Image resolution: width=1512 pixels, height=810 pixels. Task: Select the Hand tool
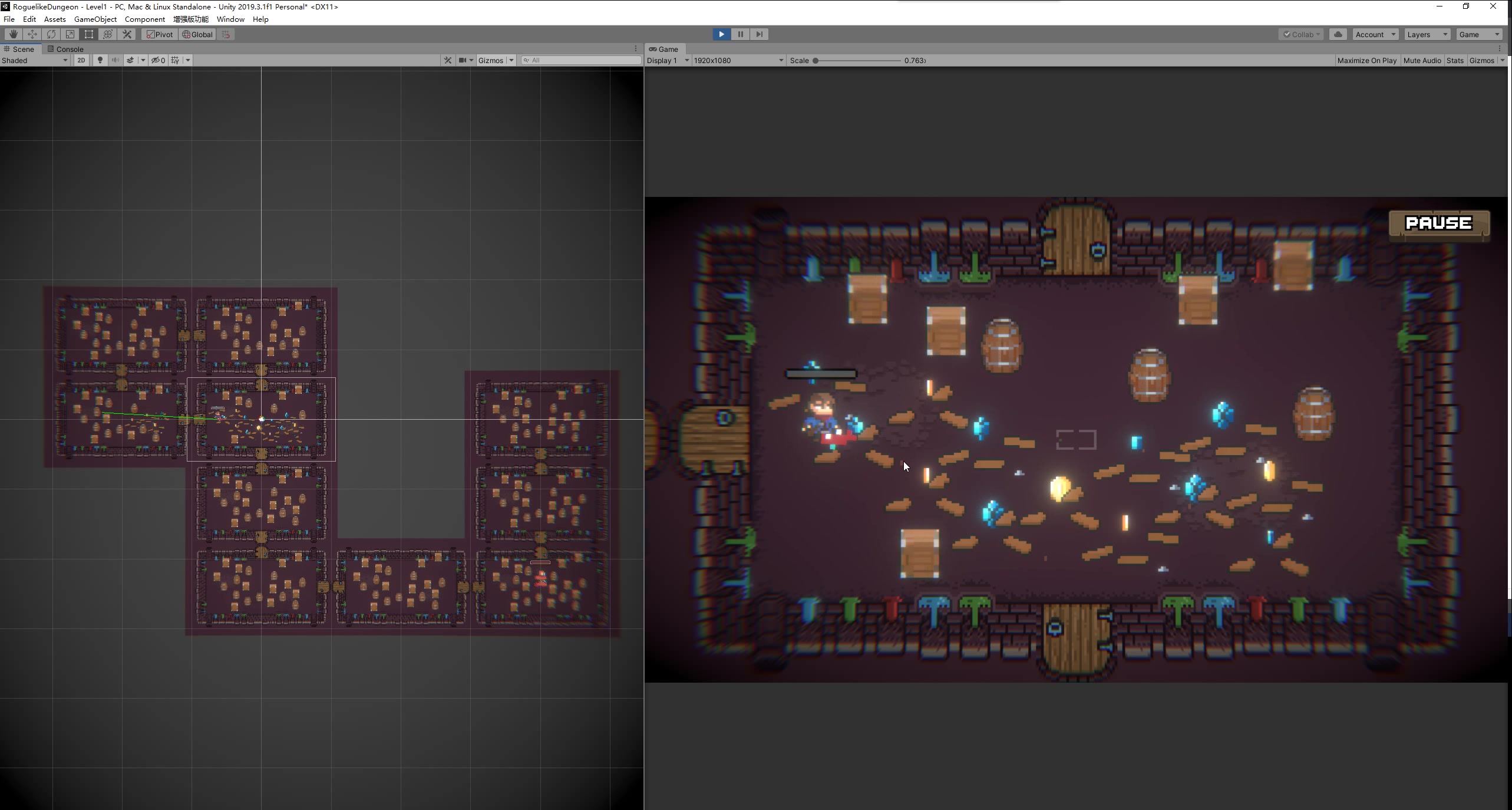pyautogui.click(x=13, y=34)
